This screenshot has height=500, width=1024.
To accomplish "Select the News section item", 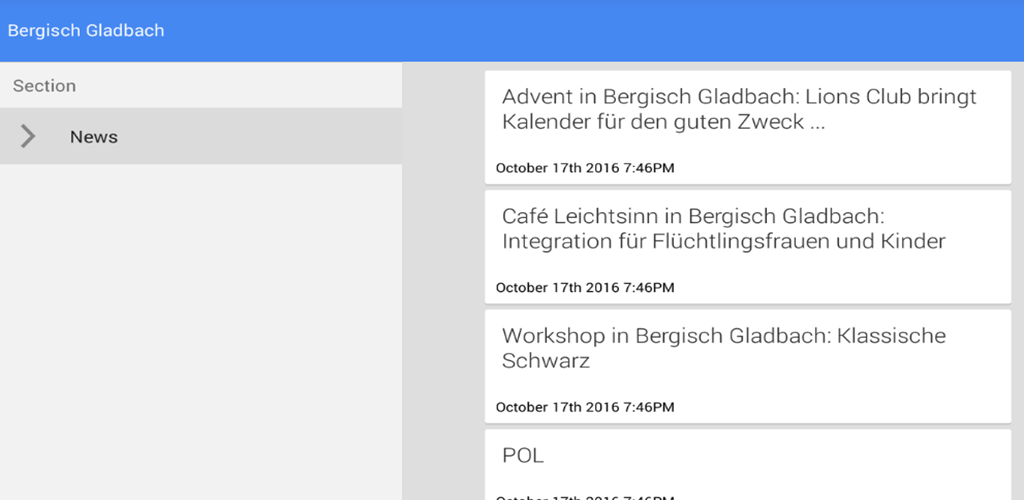I will click(x=200, y=136).
